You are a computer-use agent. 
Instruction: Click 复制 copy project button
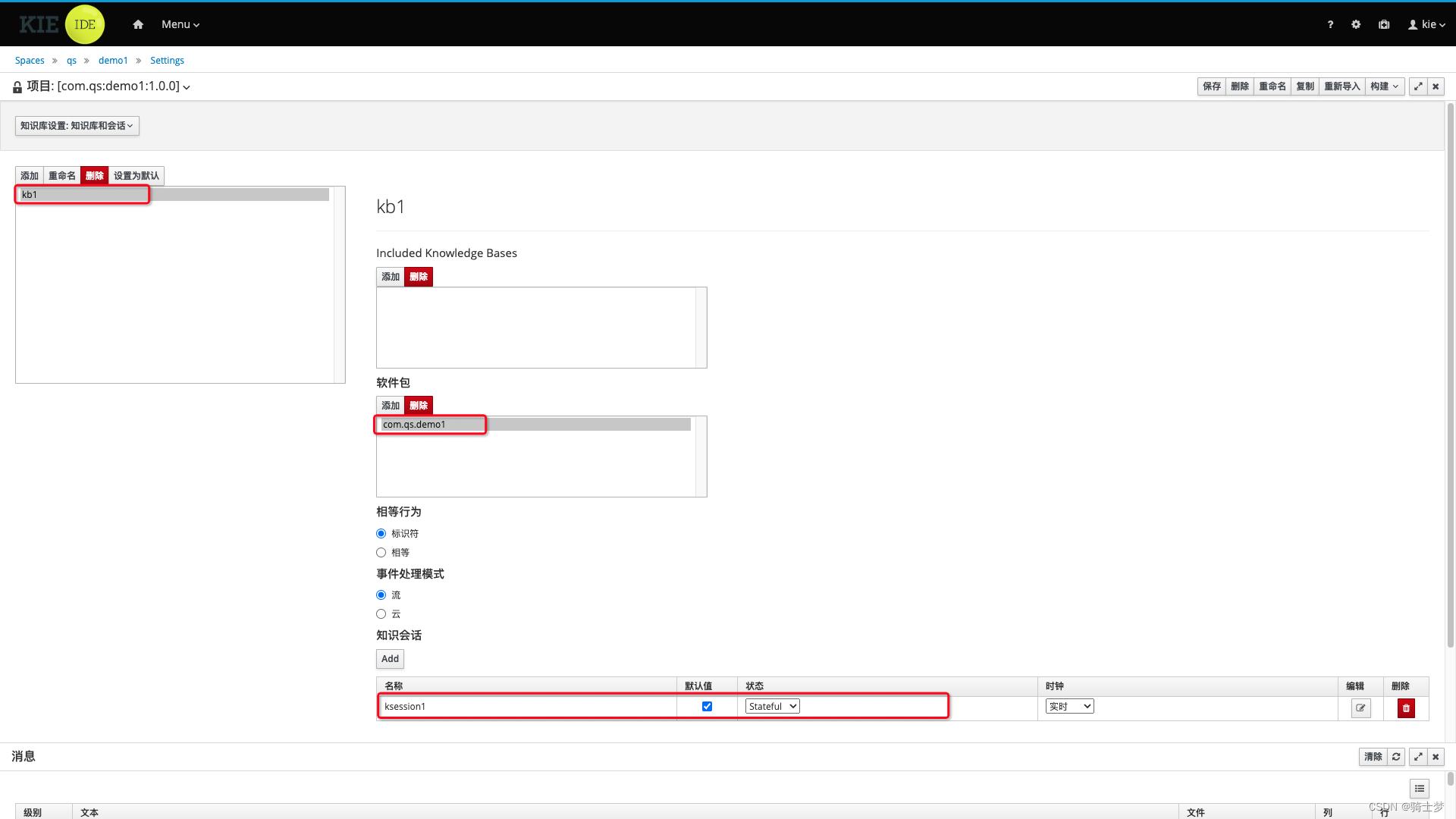tap(1305, 86)
